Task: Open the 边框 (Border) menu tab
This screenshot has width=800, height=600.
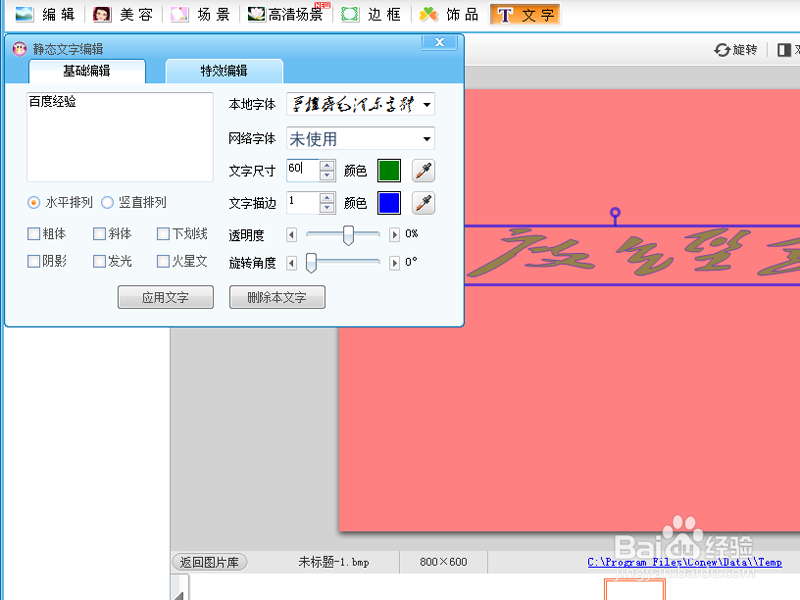Action: (x=372, y=14)
